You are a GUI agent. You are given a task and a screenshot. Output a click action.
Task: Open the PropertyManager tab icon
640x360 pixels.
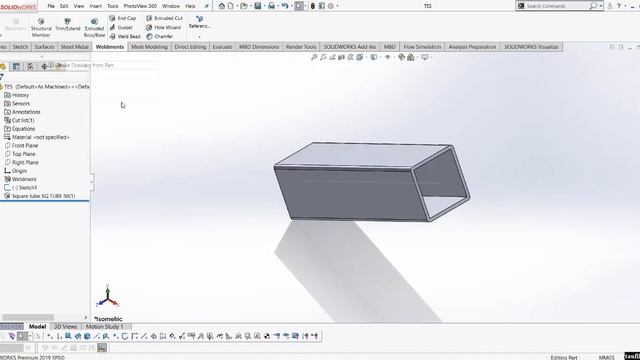pyautogui.click(x=16, y=67)
